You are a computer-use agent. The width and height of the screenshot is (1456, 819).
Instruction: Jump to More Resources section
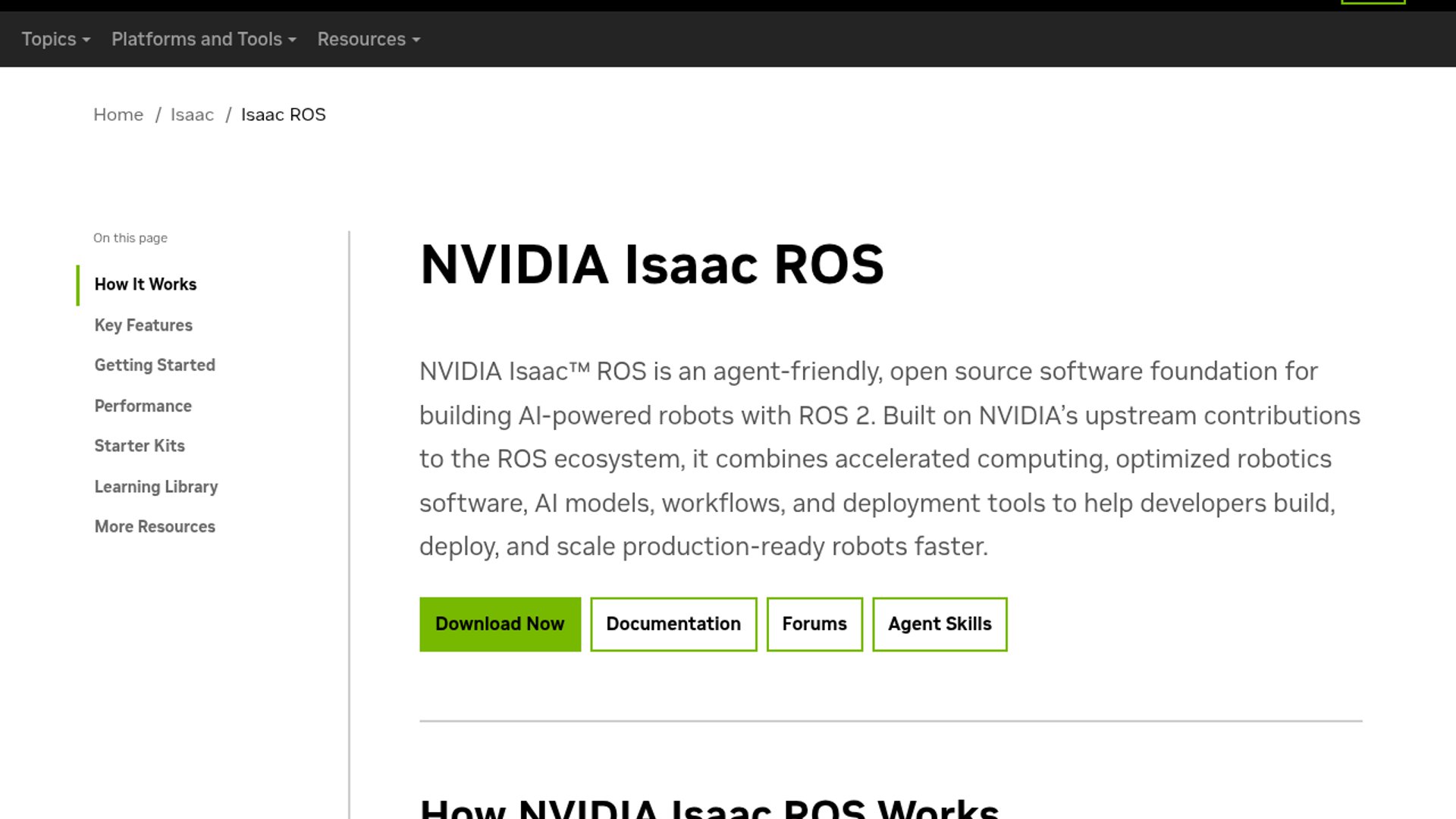click(155, 527)
